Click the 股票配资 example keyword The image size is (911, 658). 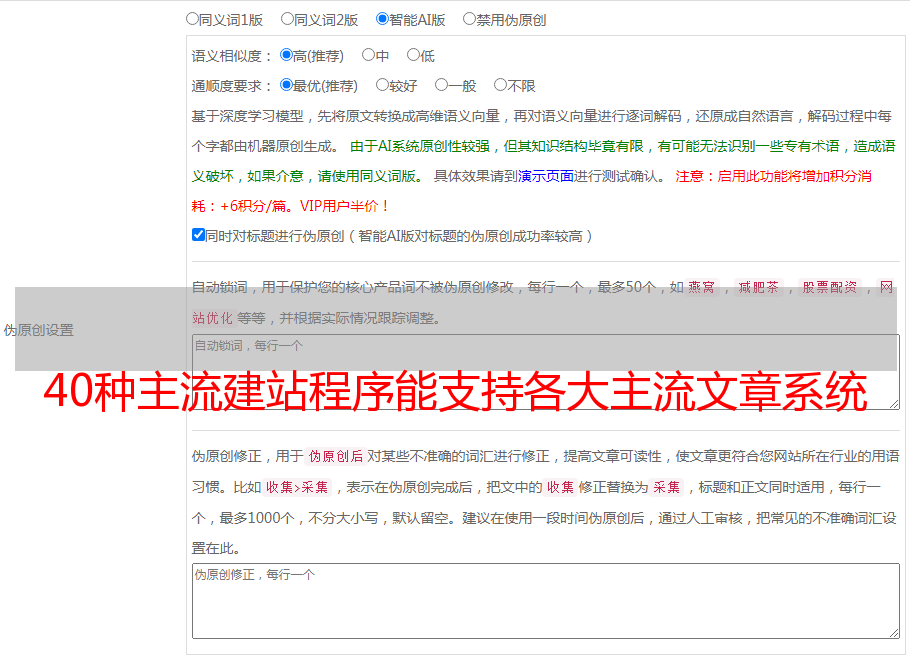[830, 287]
